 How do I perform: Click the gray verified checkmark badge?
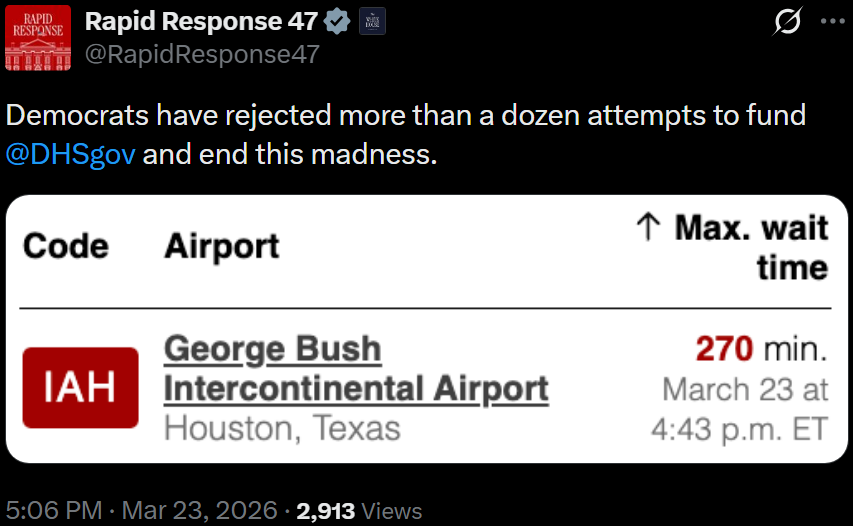pyautogui.click(x=337, y=21)
